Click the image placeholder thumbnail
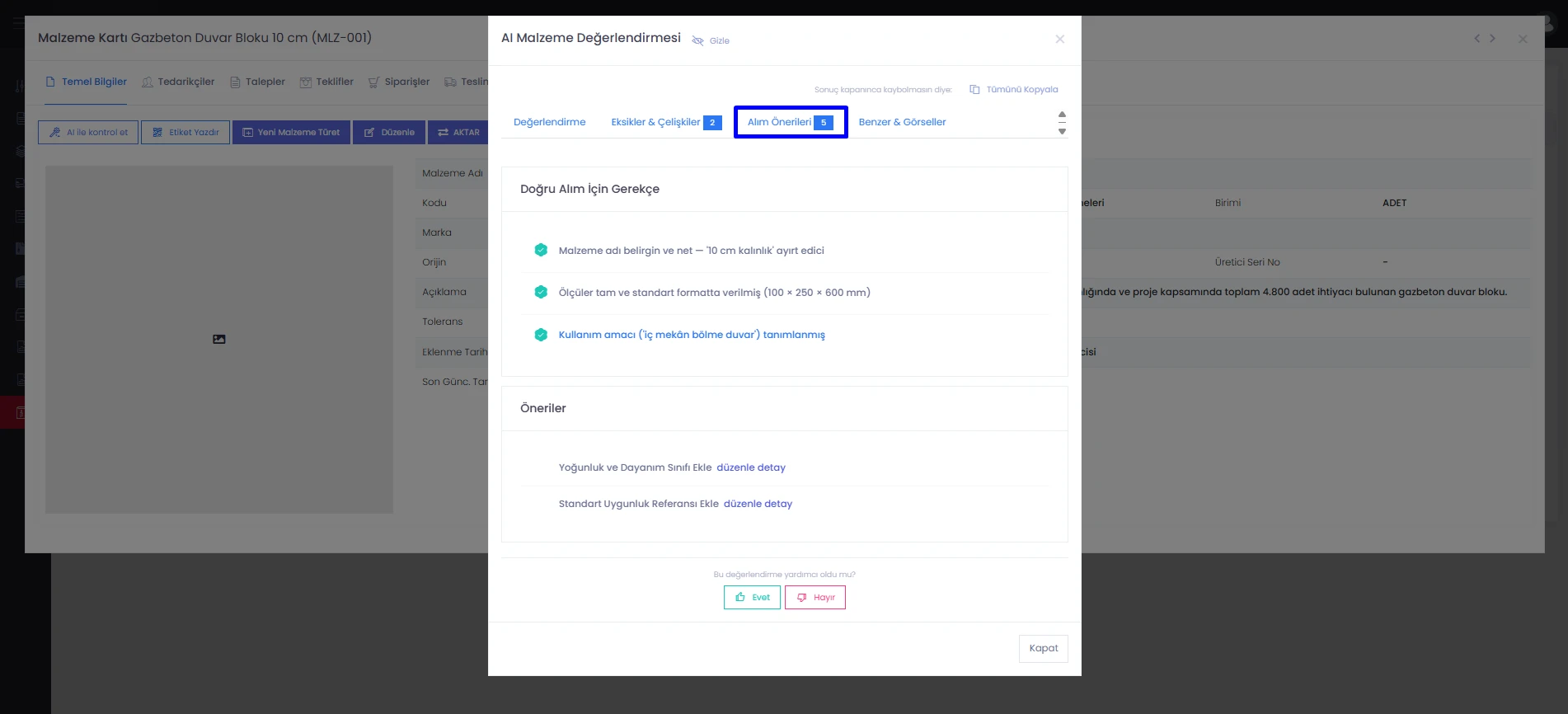The image size is (1568, 714). click(x=219, y=339)
